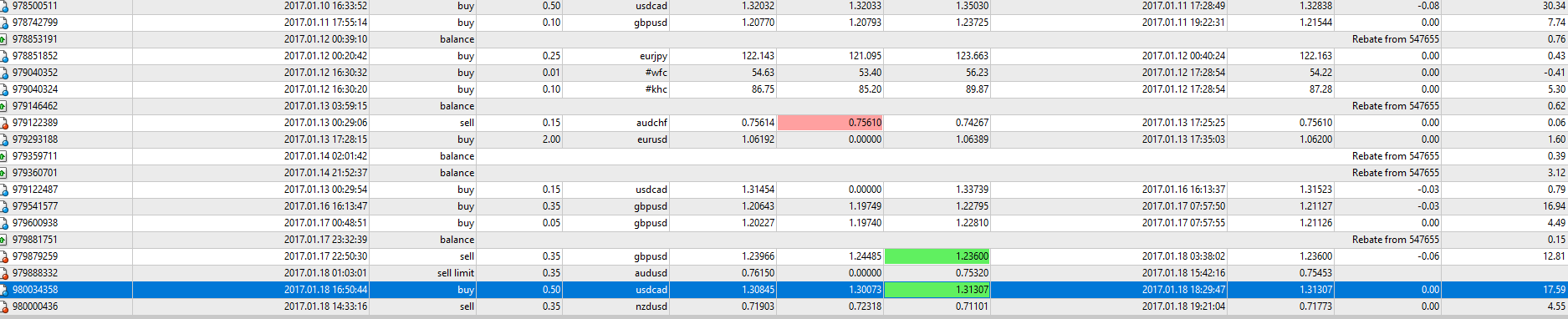Image resolution: width=1568 pixels, height=319 pixels.
Task: Click take profit value 0.75320
Action: [972, 273]
